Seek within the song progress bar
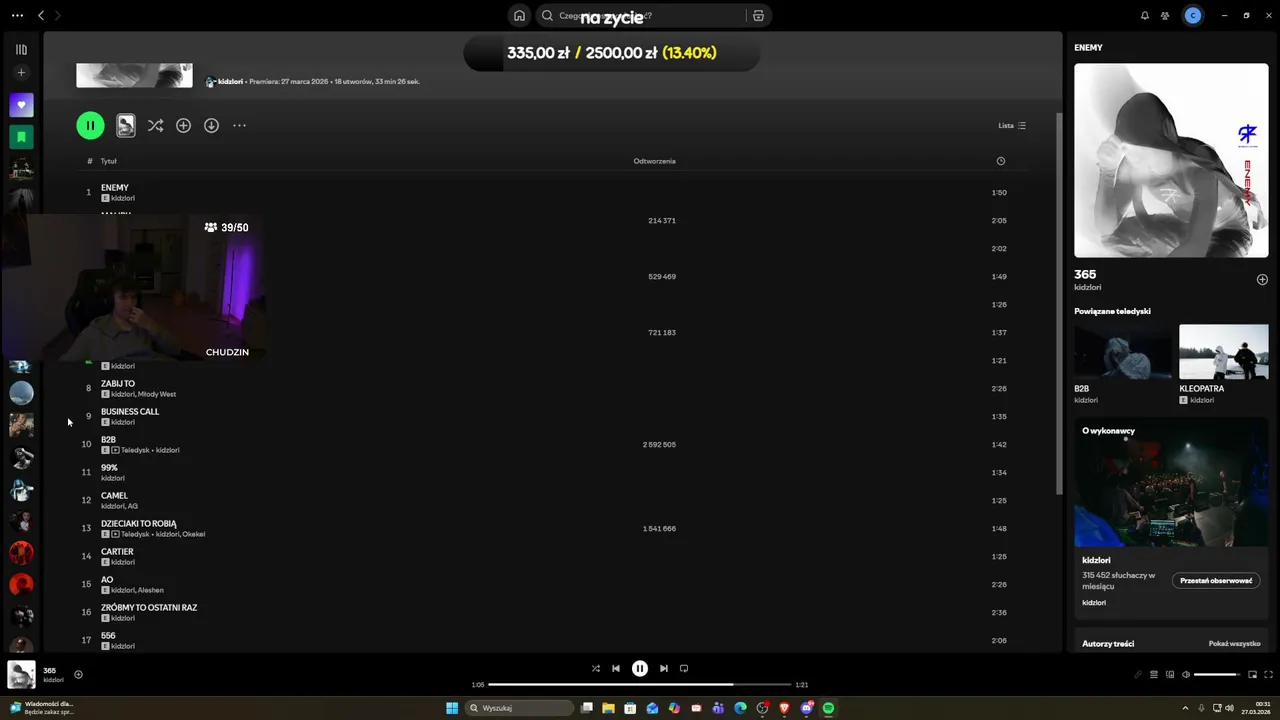1280x720 pixels. click(640, 685)
